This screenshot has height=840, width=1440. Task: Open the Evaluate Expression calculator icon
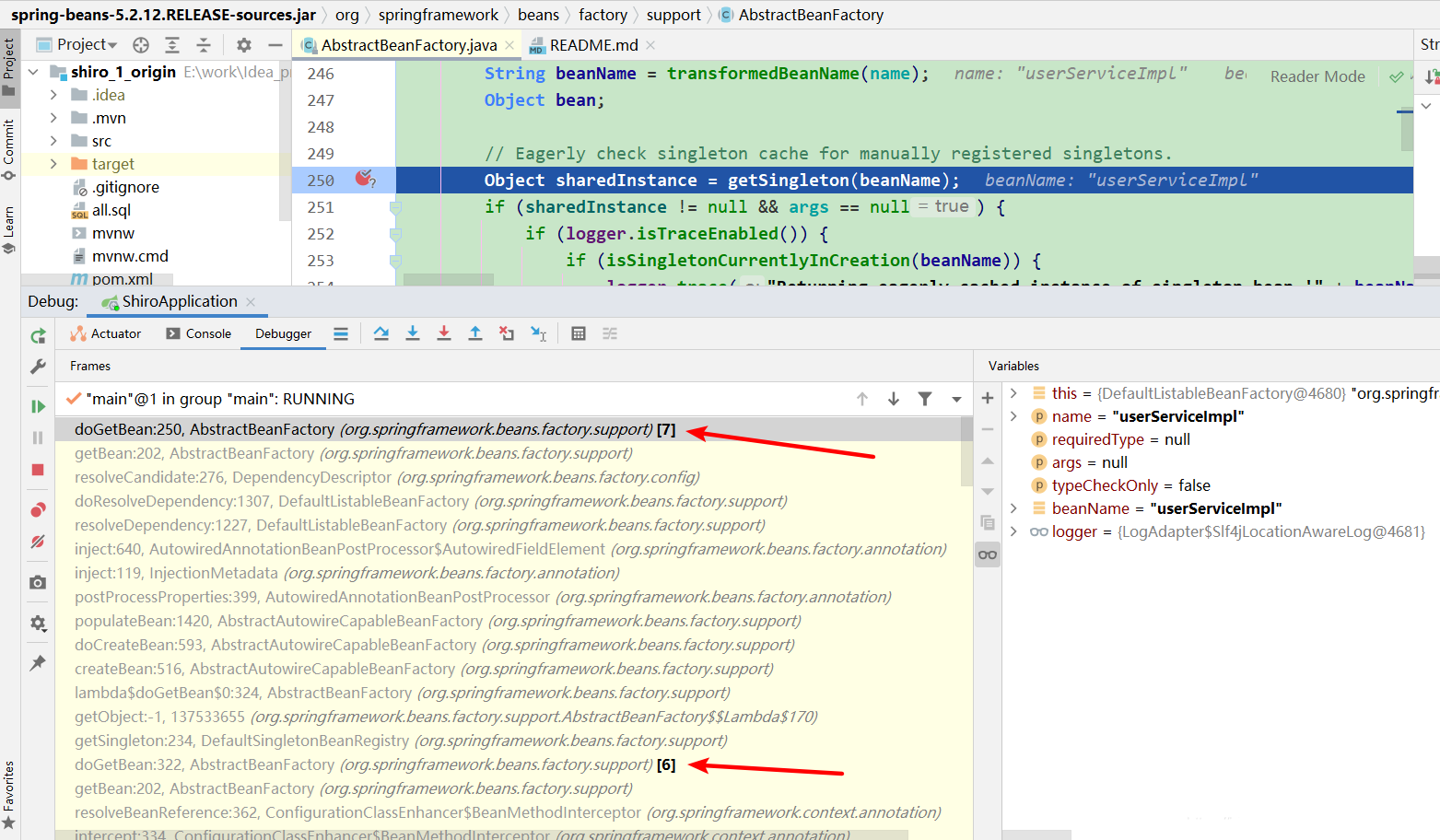pyautogui.click(x=580, y=333)
